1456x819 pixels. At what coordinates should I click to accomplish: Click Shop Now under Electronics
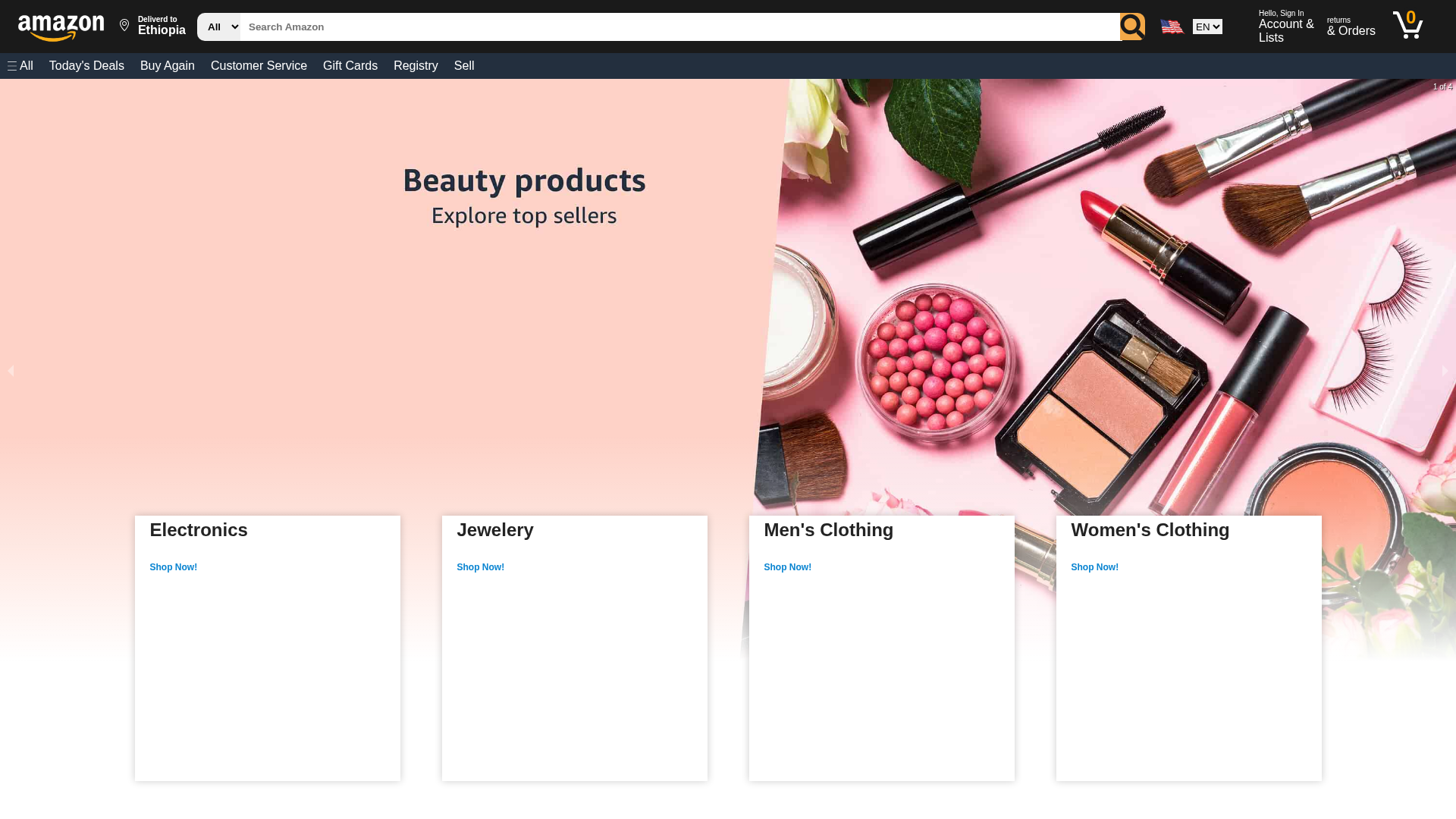click(173, 566)
